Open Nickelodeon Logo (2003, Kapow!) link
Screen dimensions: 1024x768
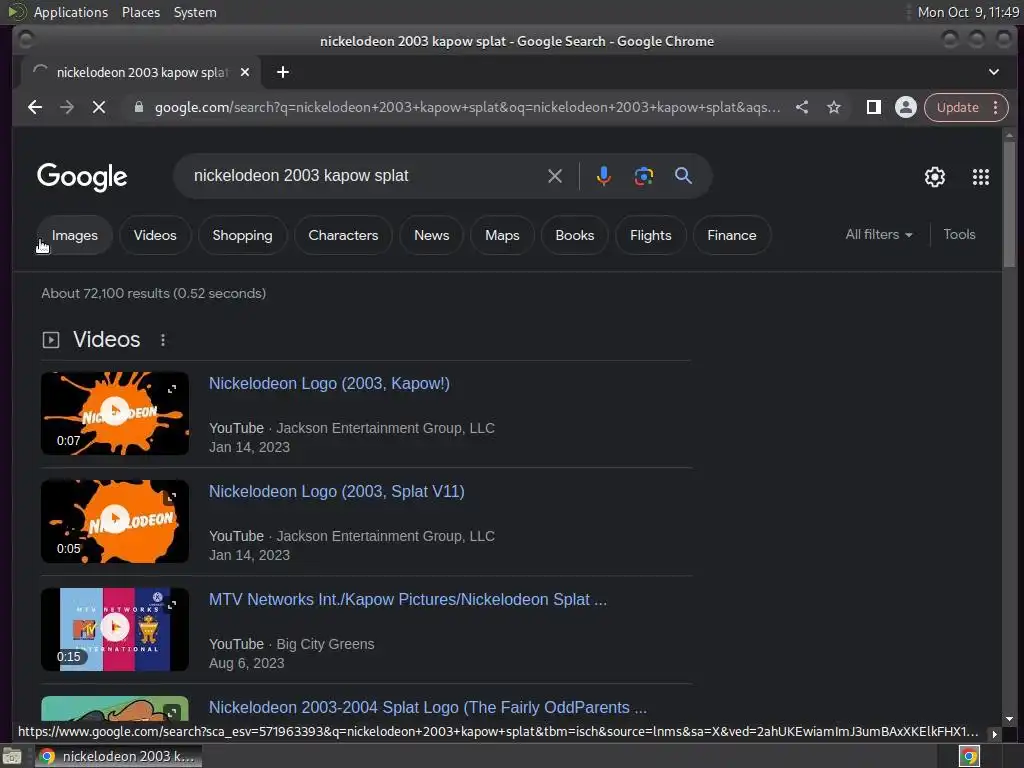pyautogui.click(x=329, y=383)
